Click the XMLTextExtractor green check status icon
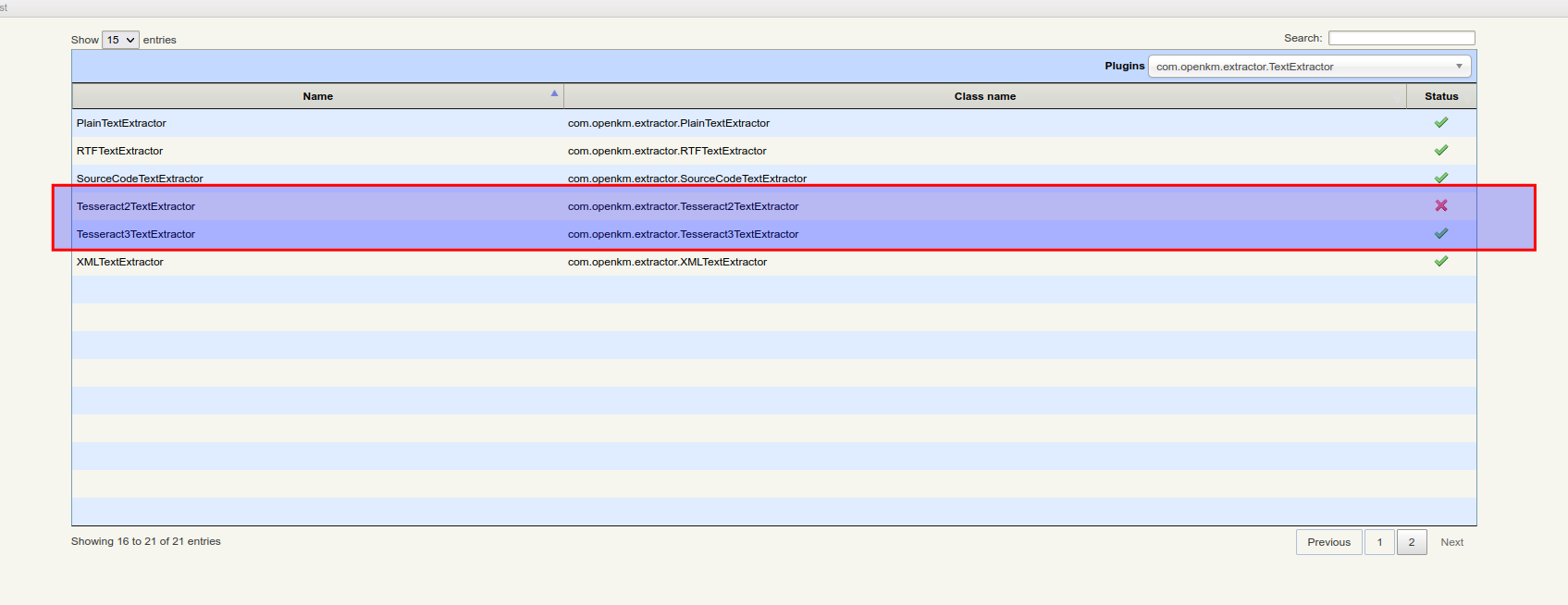 [1440, 262]
